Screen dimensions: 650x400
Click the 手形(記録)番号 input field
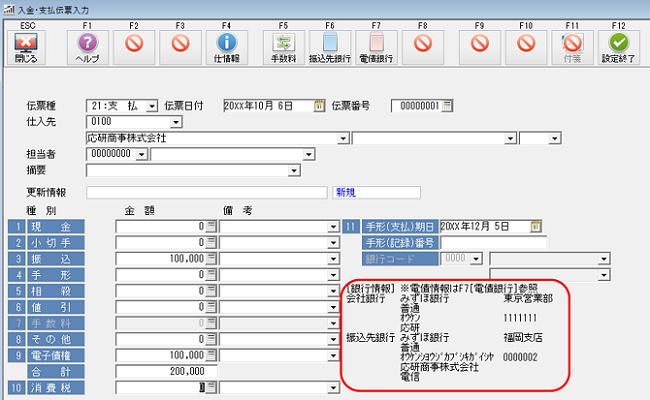[494, 243]
